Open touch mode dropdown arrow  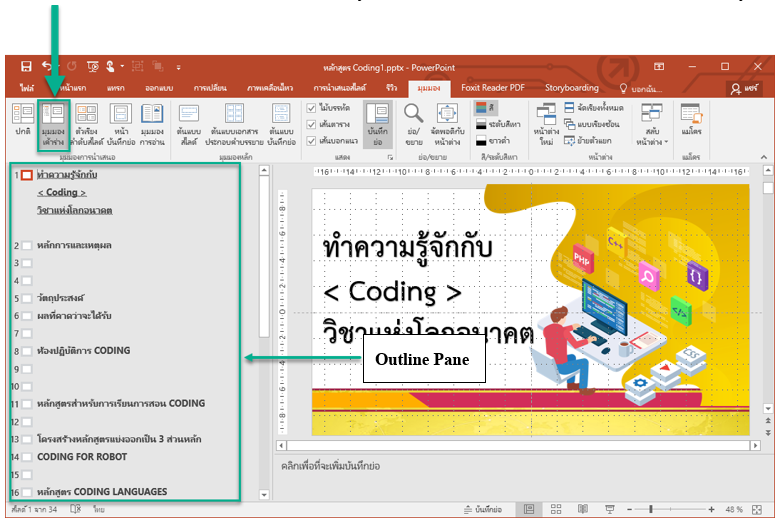point(122,66)
